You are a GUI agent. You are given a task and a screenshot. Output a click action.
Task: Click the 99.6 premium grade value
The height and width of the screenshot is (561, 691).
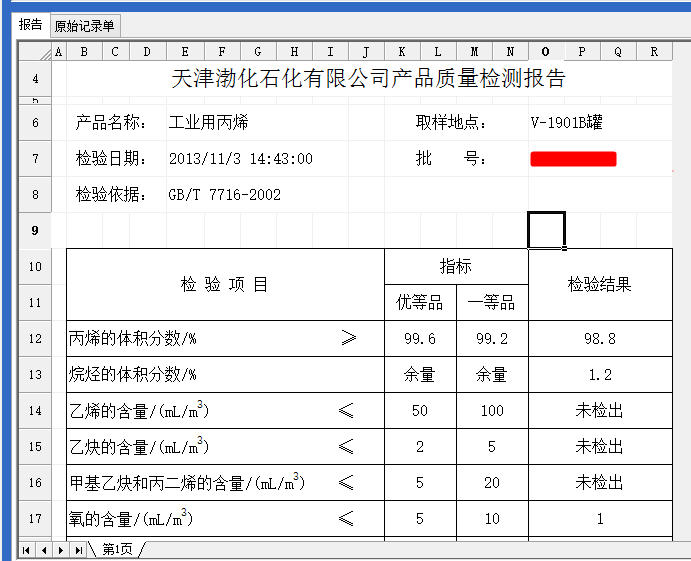420,338
